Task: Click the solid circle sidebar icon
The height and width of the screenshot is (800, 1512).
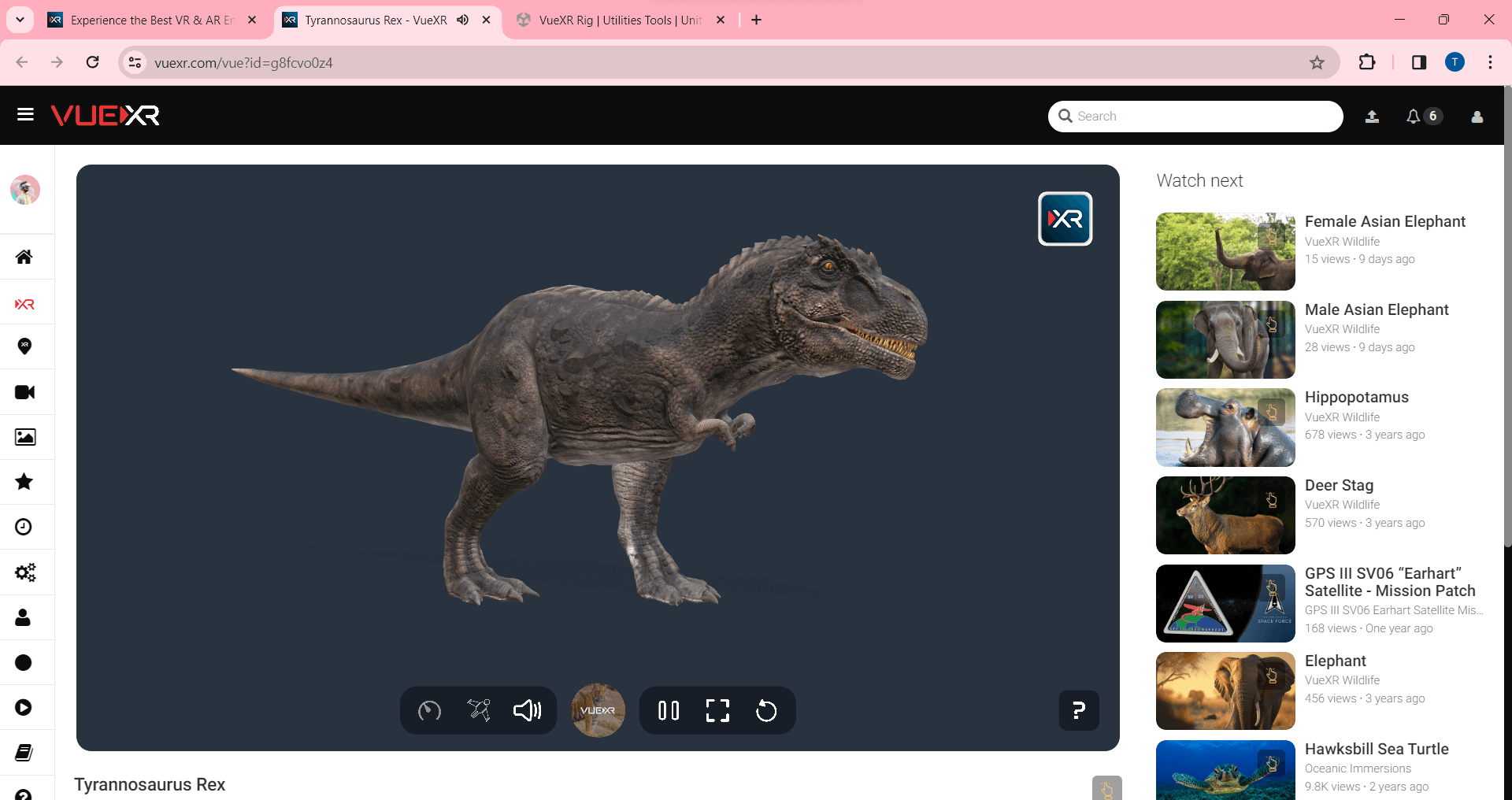Action: point(24,662)
